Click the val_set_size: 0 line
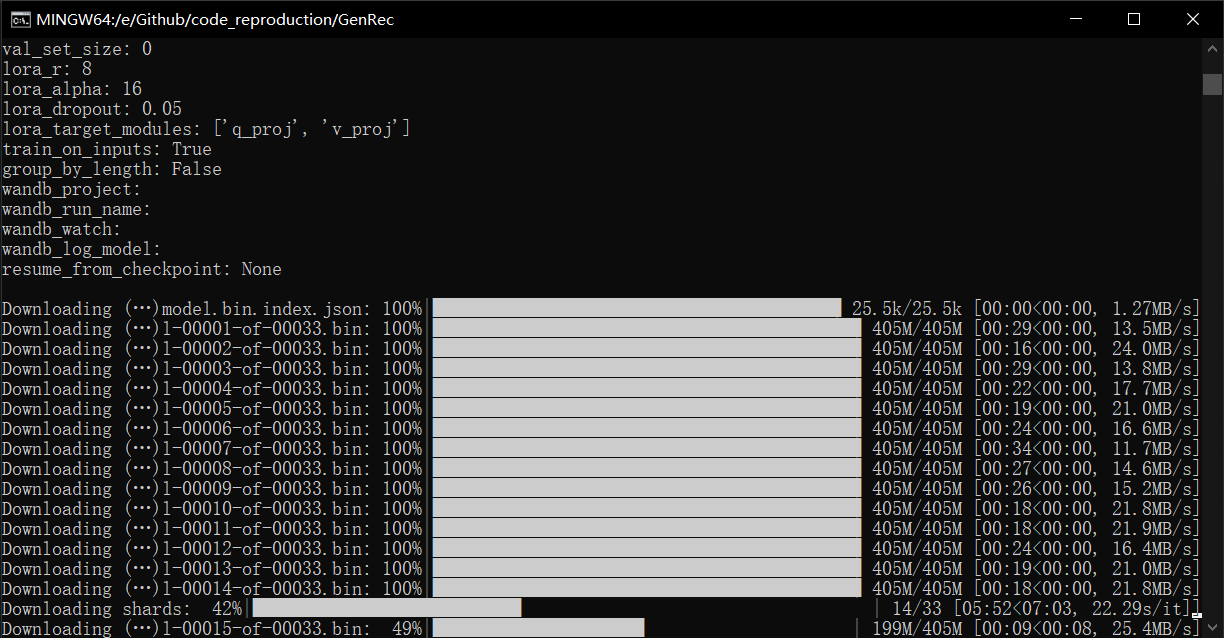 point(77,49)
